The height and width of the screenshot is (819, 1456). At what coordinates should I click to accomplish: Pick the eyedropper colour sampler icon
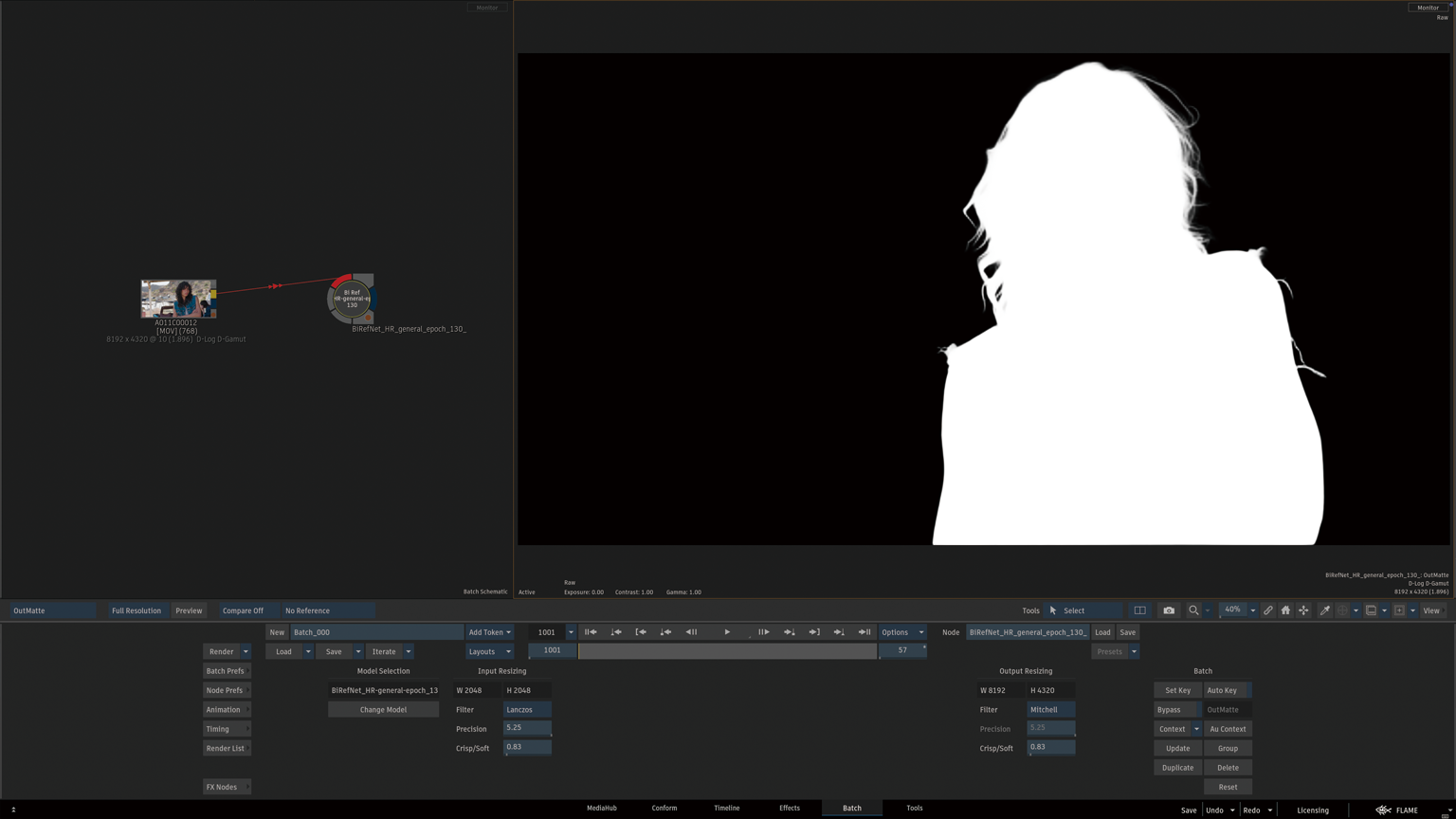pyautogui.click(x=1325, y=610)
